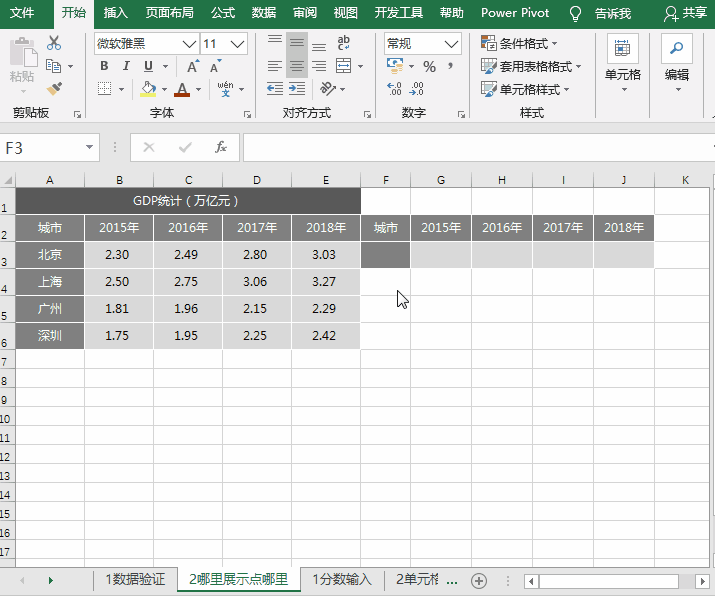Screen dimensions: 715x596
Task: Click the 告诉我 Tell Me search
Action: (613, 13)
